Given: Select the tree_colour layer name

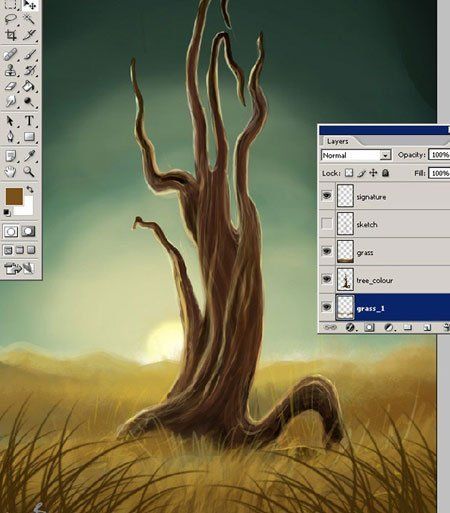Looking at the screenshot, I should [x=375, y=280].
